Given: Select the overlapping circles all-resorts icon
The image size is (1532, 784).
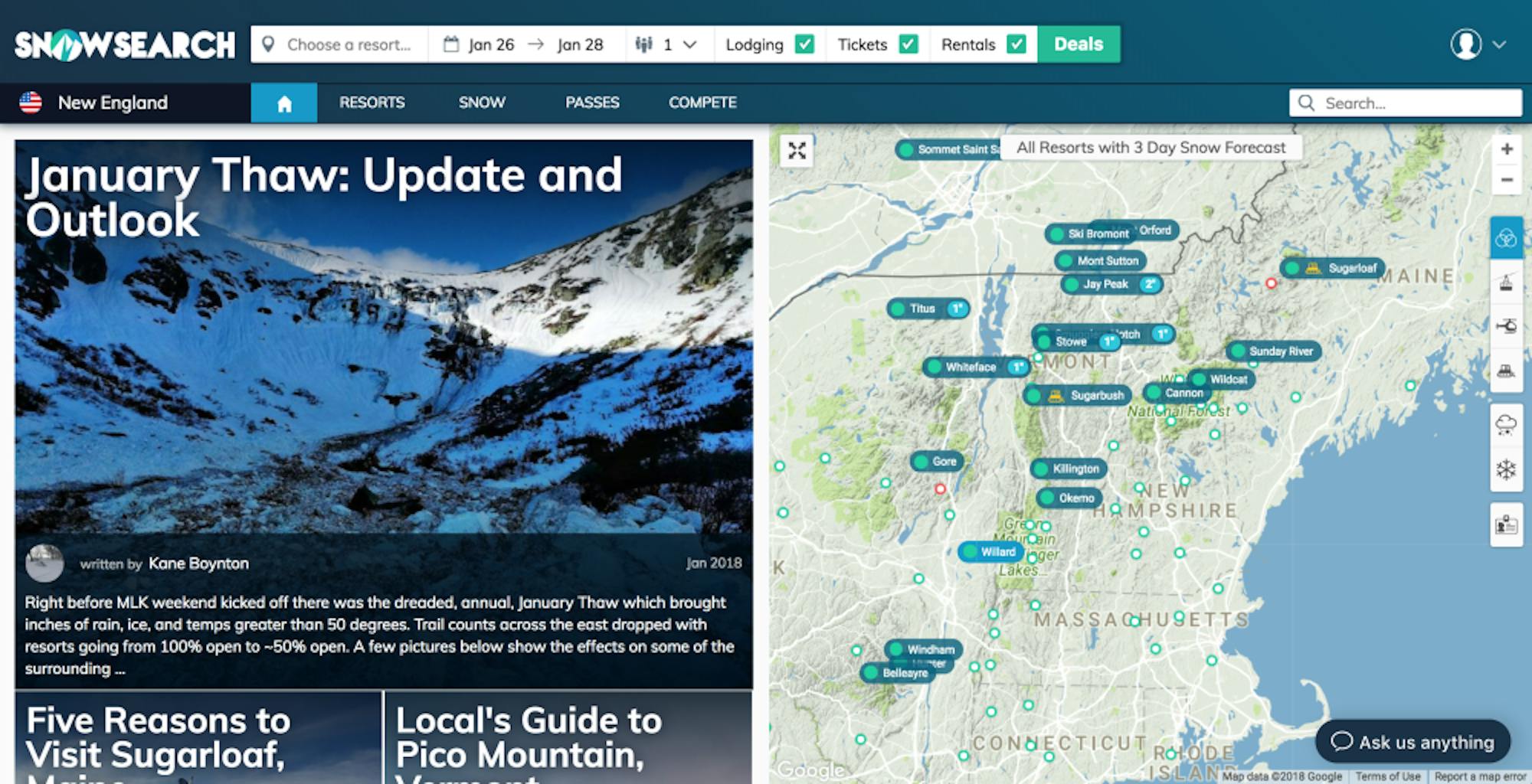Looking at the screenshot, I should click(x=1505, y=238).
